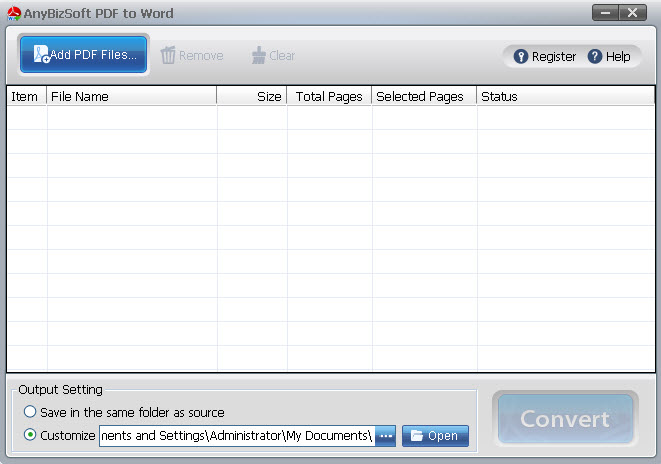This screenshot has width=661, height=464.
Task: Select Save in the same folder as source
Action: coord(30,412)
